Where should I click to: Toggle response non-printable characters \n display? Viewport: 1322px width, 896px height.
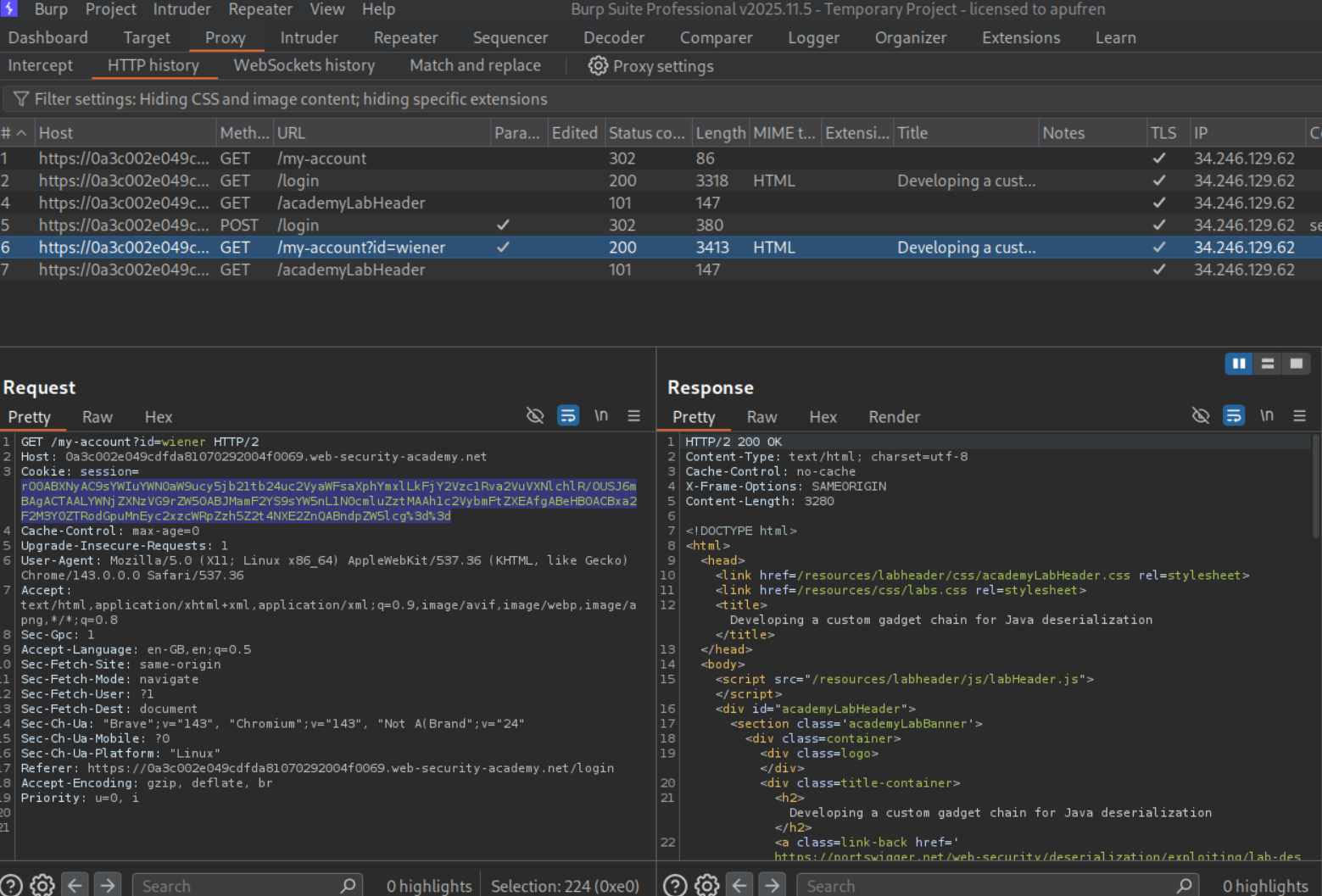pyautogui.click(x=1266, y=415)
